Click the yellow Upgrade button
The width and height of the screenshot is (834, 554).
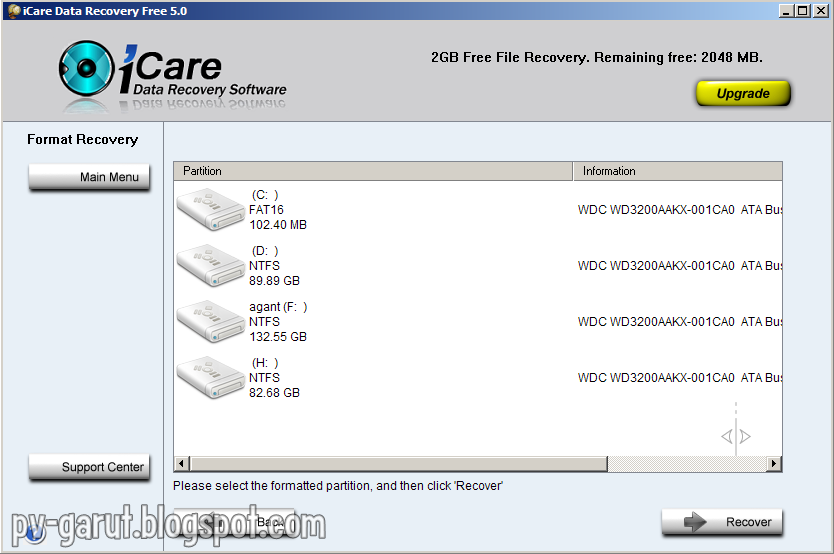pyautogui.click(x=743, y=94)
